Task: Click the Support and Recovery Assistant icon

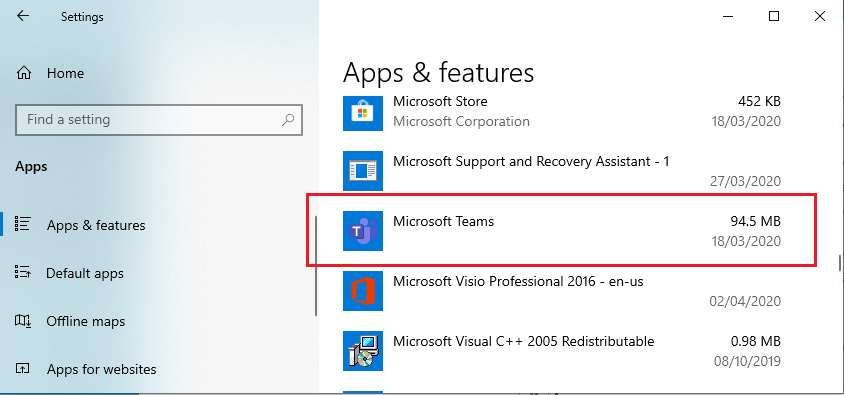Action: click(x=363, y=171)
